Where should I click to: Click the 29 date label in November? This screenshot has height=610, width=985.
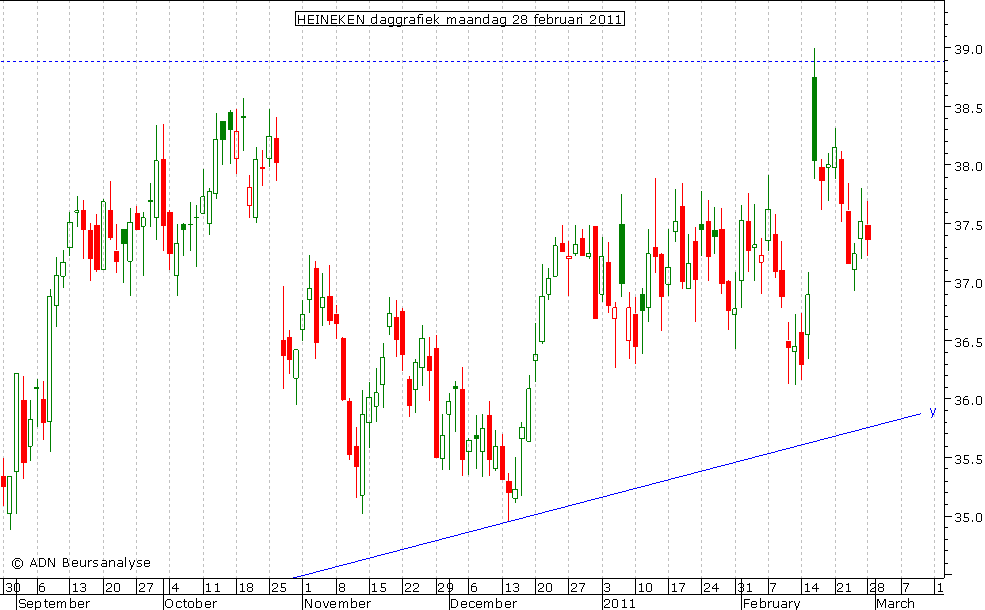[x=445, y=587]
